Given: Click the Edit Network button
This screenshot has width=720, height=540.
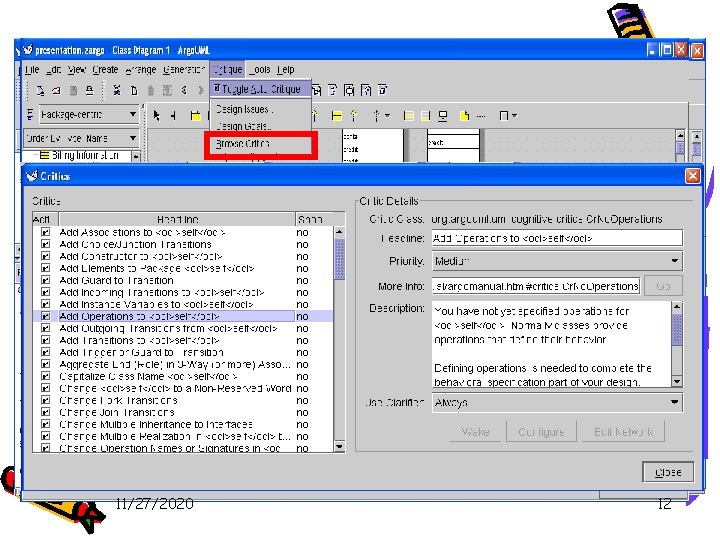Looking at the screenshot, I should click(x=623, y=432).
